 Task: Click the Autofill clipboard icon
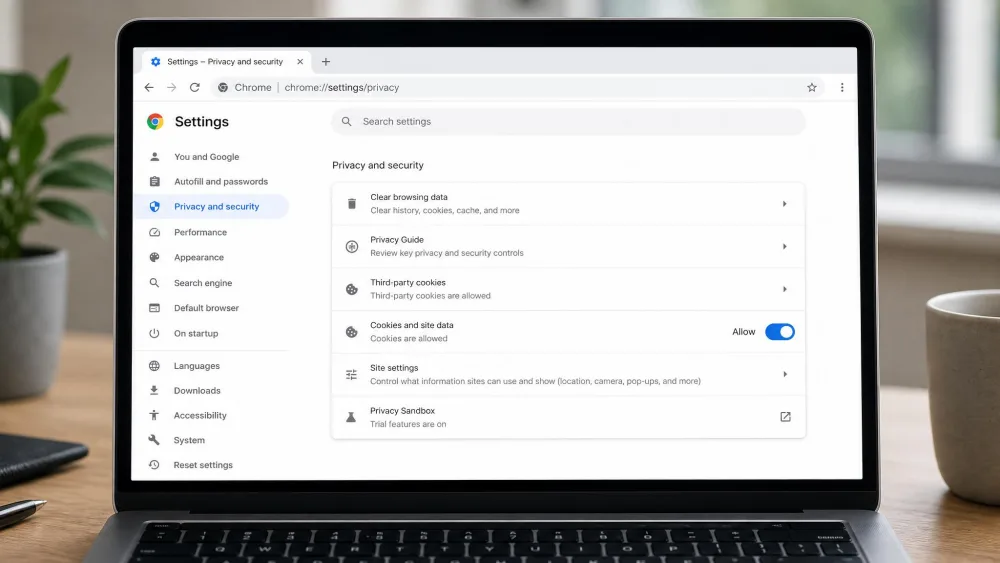154,182
